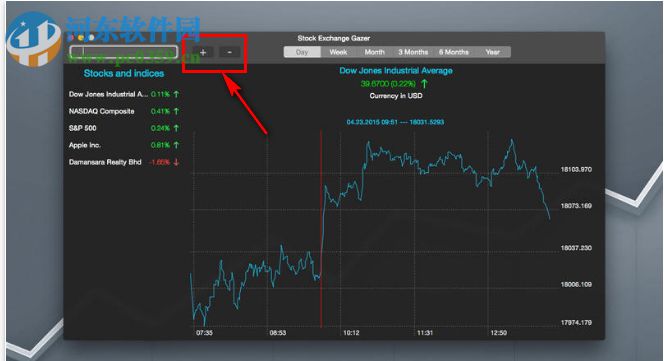Click the 17974.179 axis value

click(576, 322)
